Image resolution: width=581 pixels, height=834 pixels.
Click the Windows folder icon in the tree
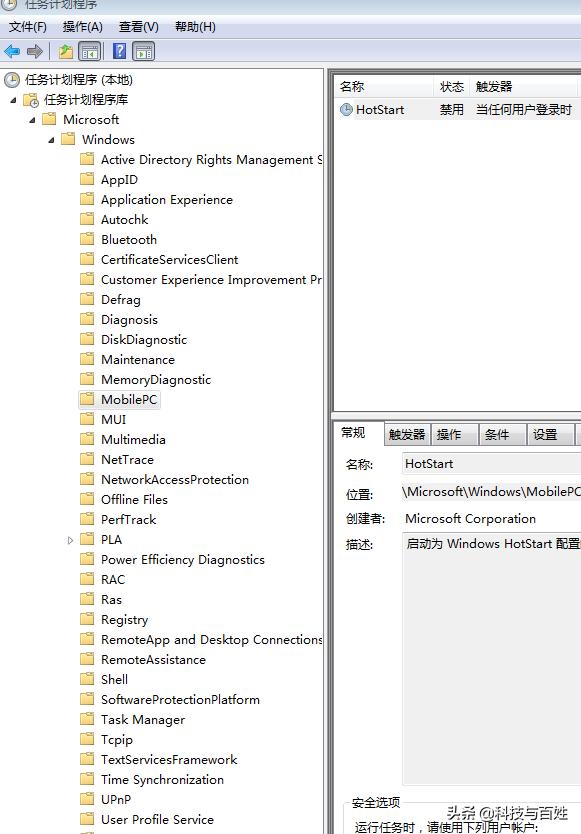tap(68, 139)
